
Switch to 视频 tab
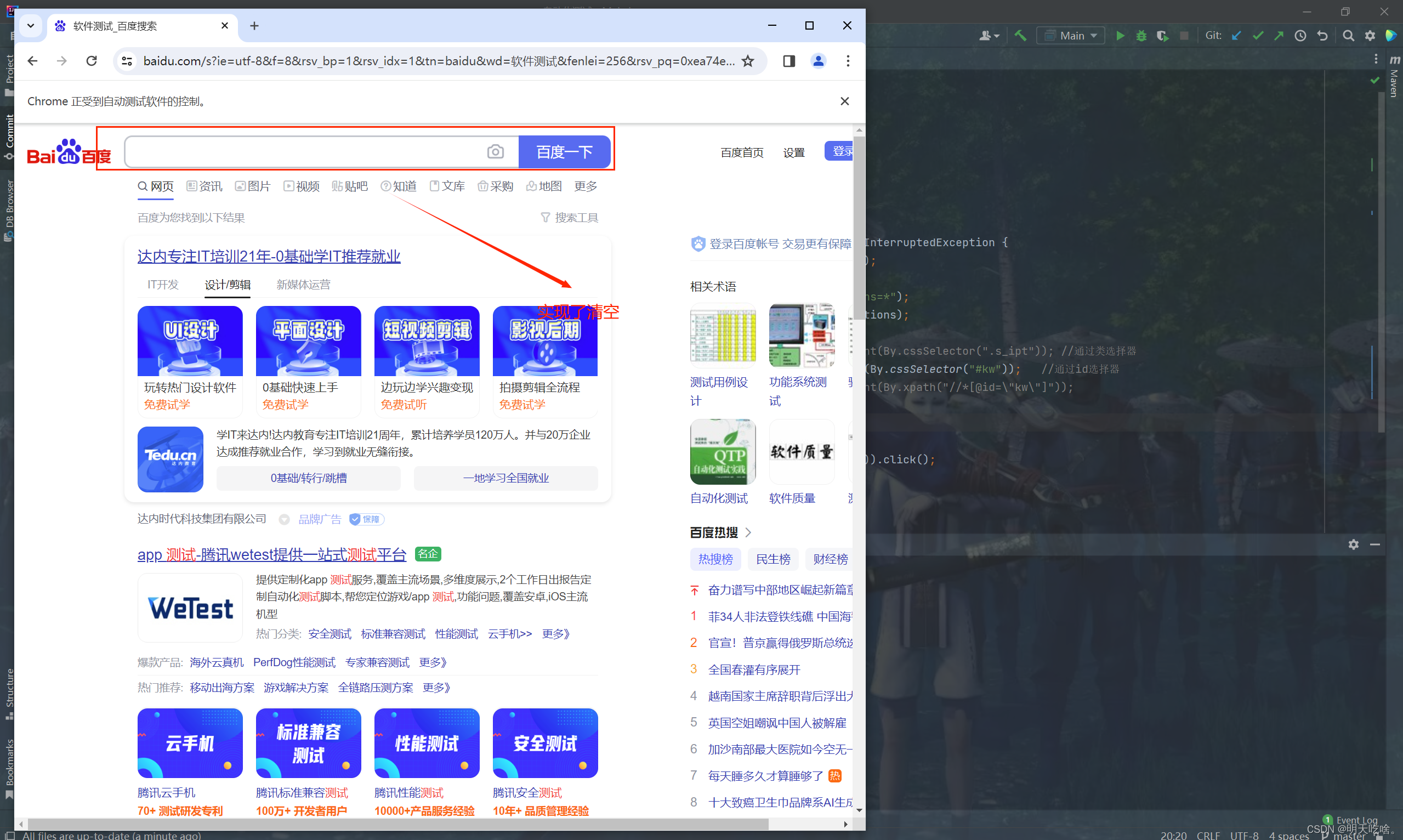tap(302, 186)
